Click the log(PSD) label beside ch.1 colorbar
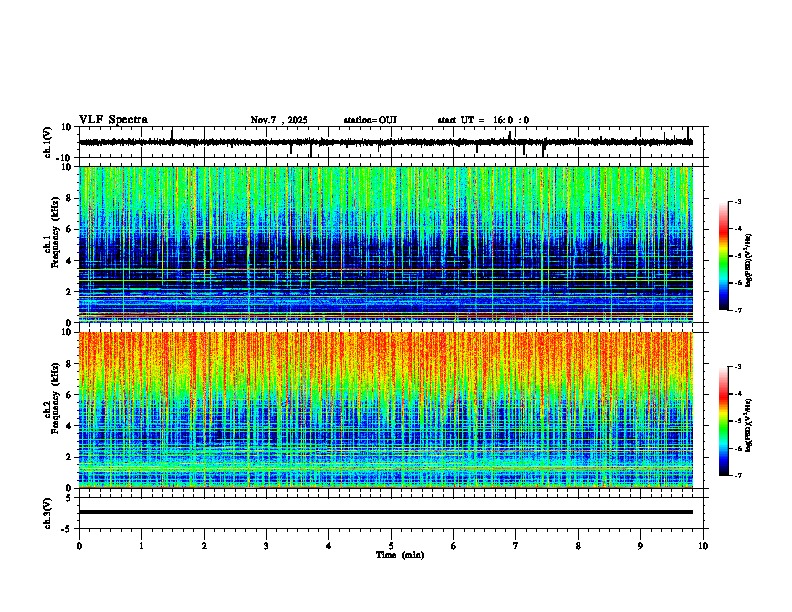Viewport: 792px width, 612px height. point(749,261)
